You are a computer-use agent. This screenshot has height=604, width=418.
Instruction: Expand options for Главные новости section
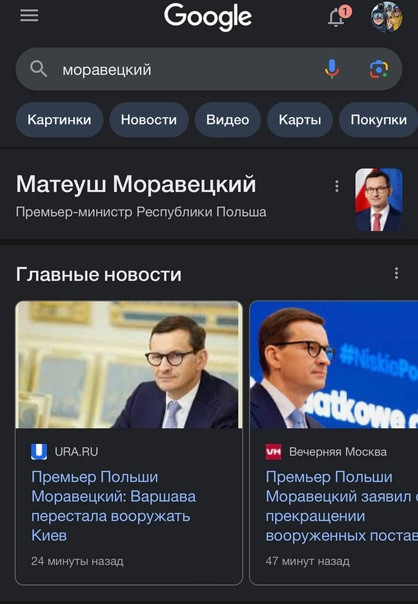pos(396,273)
